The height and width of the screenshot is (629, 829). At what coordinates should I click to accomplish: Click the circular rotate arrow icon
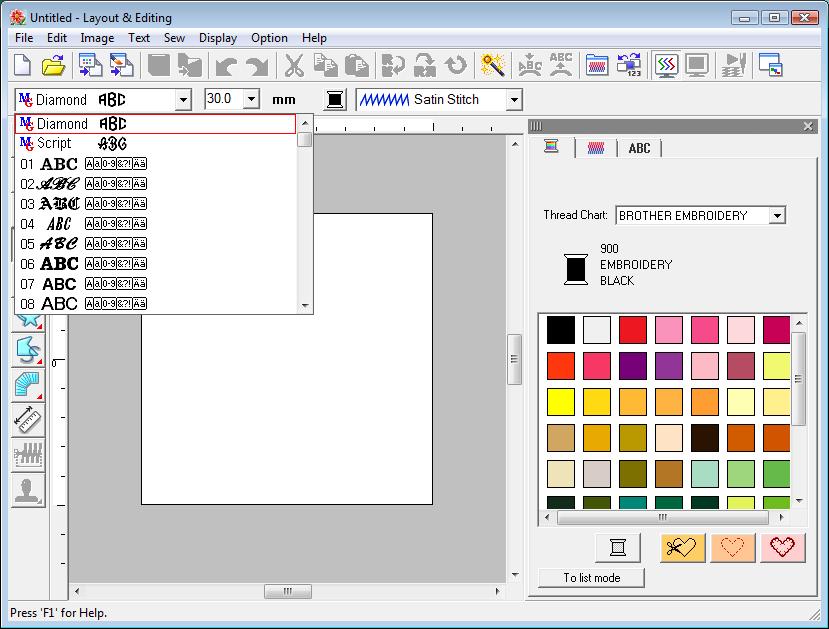point(456,65)
